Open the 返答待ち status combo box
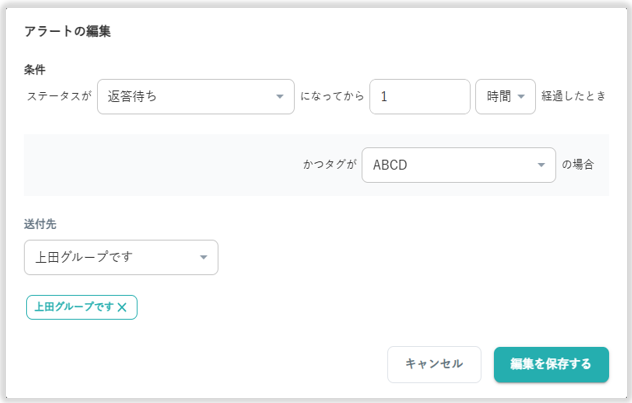The image size is (632, 403). click(185, 97)
